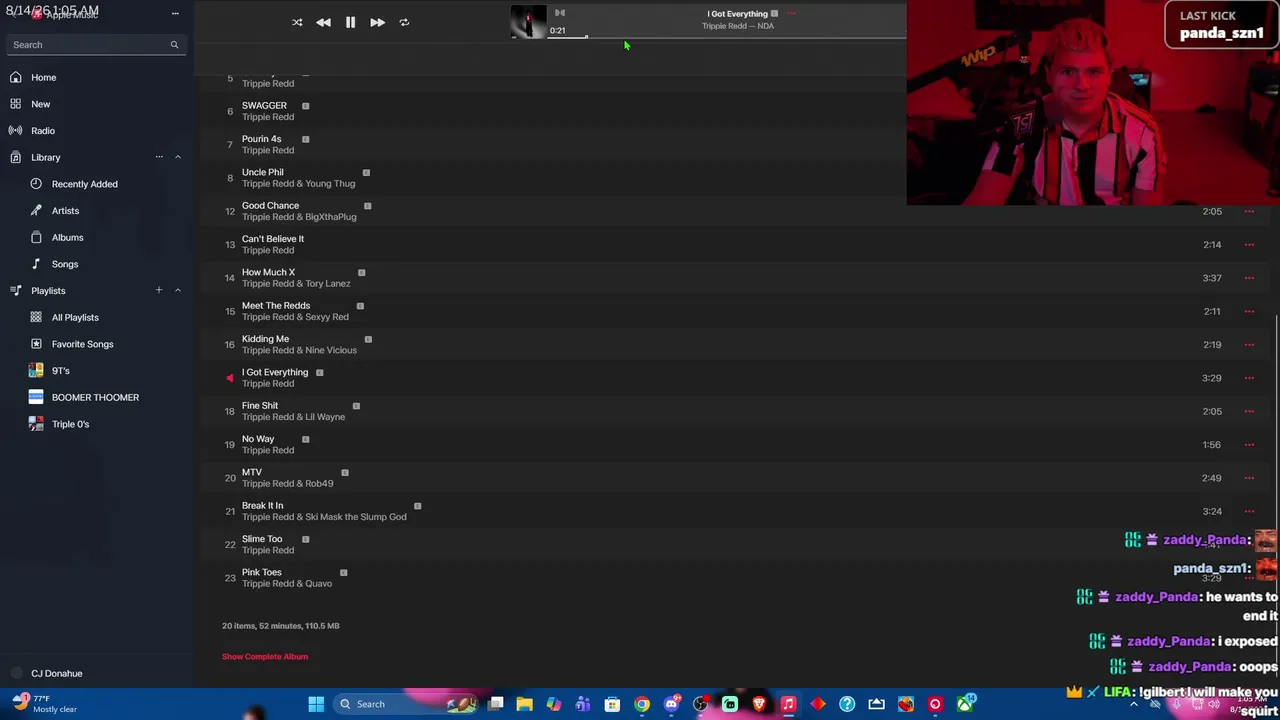Open more options for Can't Believe It
Screen dimensions: 1280x720
pos(1249,245)
